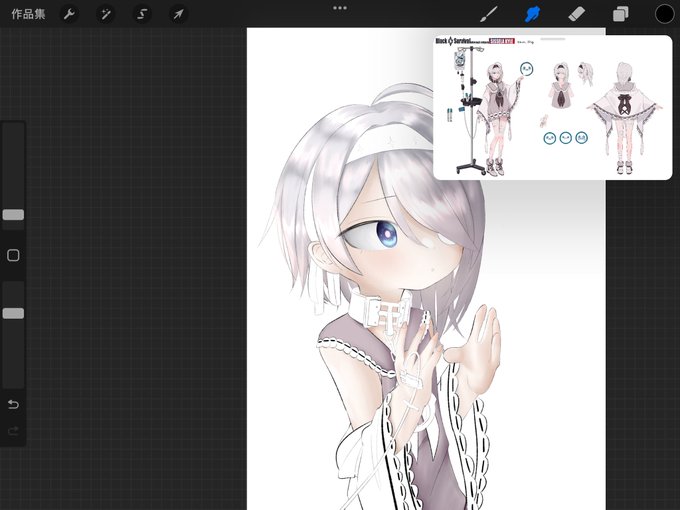Open the Adjustments magic wand menu

105,14
